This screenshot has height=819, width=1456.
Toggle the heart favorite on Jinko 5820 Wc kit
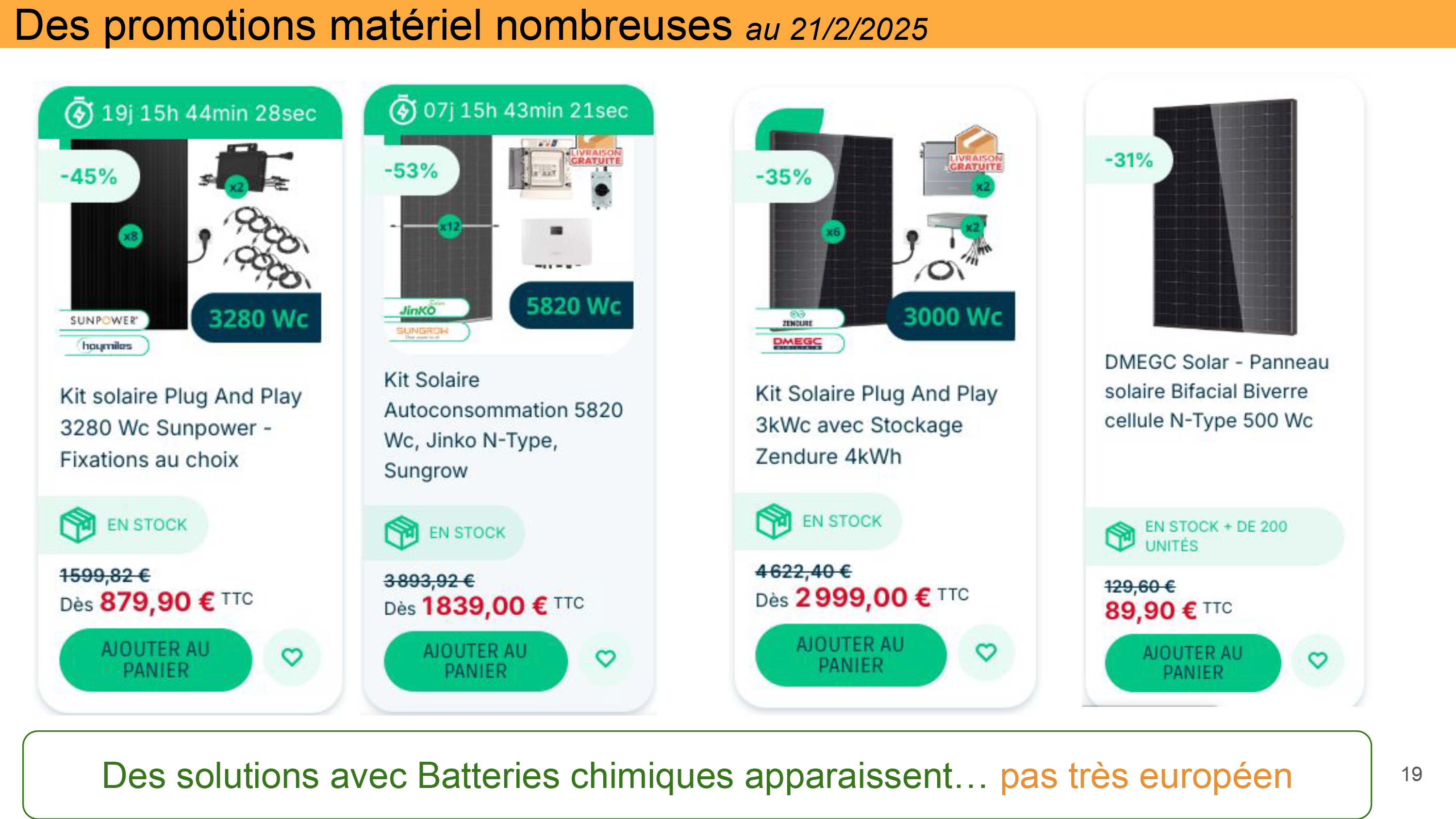(606, 657)
